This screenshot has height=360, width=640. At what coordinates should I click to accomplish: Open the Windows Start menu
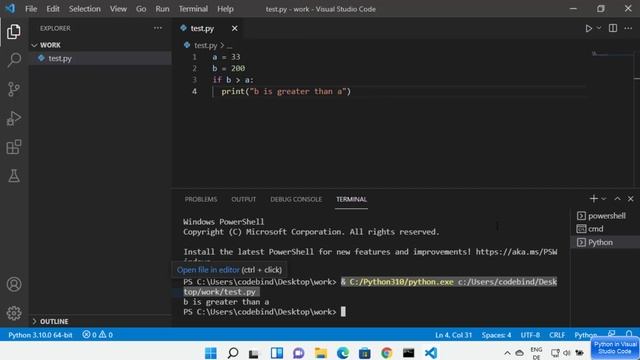click(211, 353)
